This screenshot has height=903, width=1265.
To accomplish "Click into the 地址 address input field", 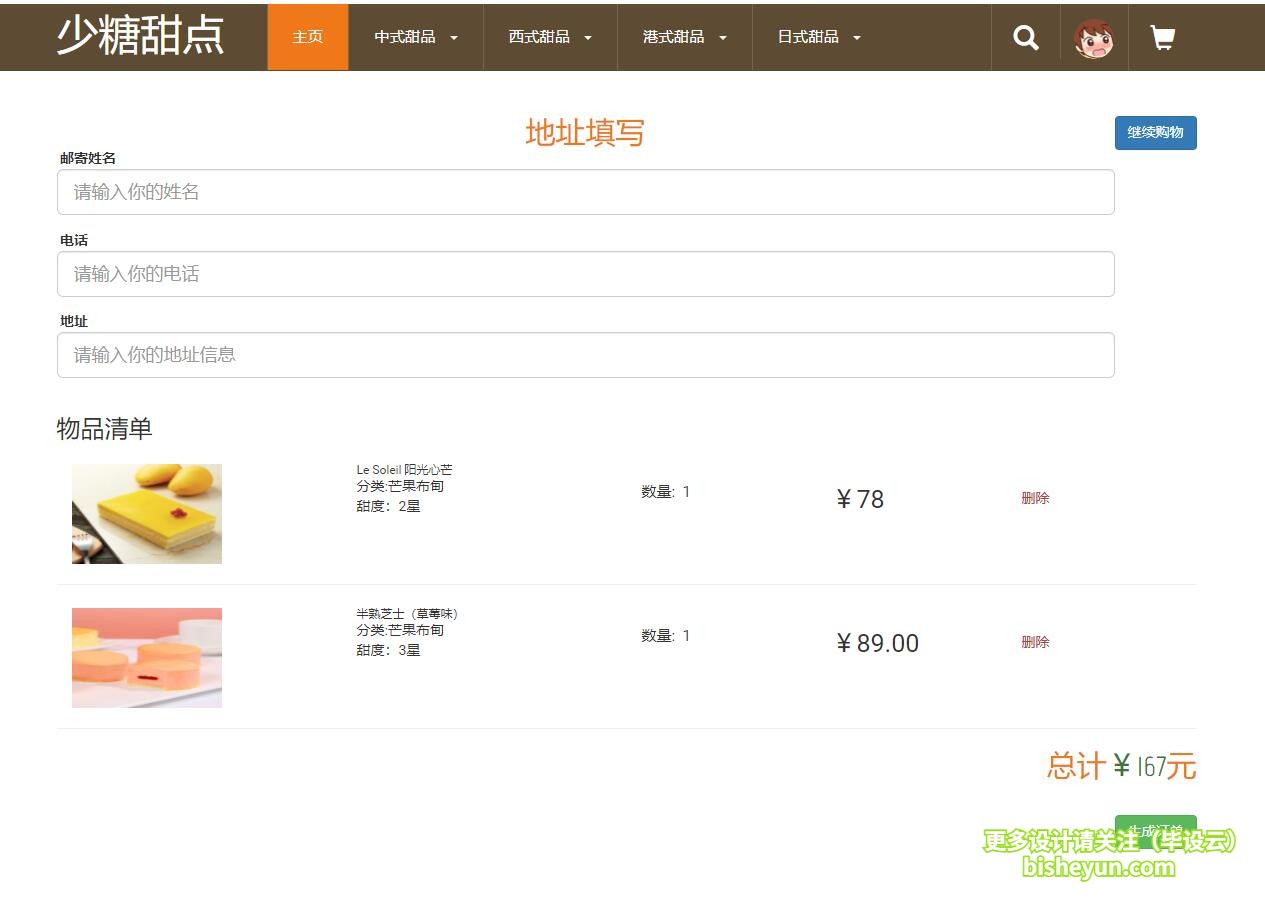I will pos(585,355).
